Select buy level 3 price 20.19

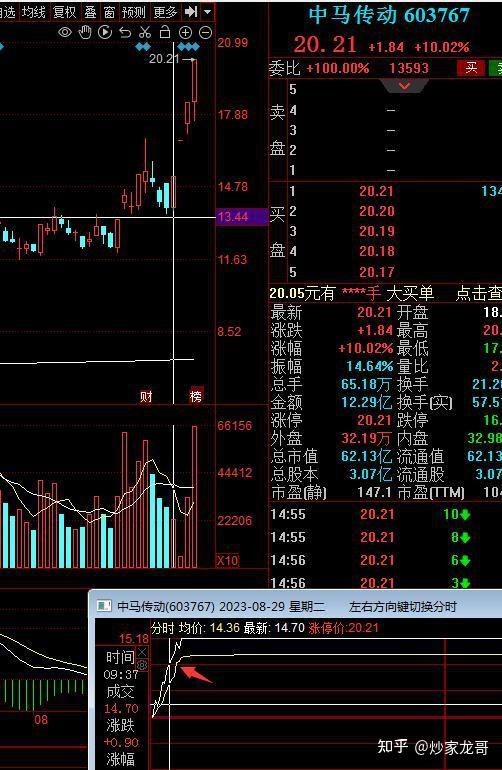(x=376, y=231)
